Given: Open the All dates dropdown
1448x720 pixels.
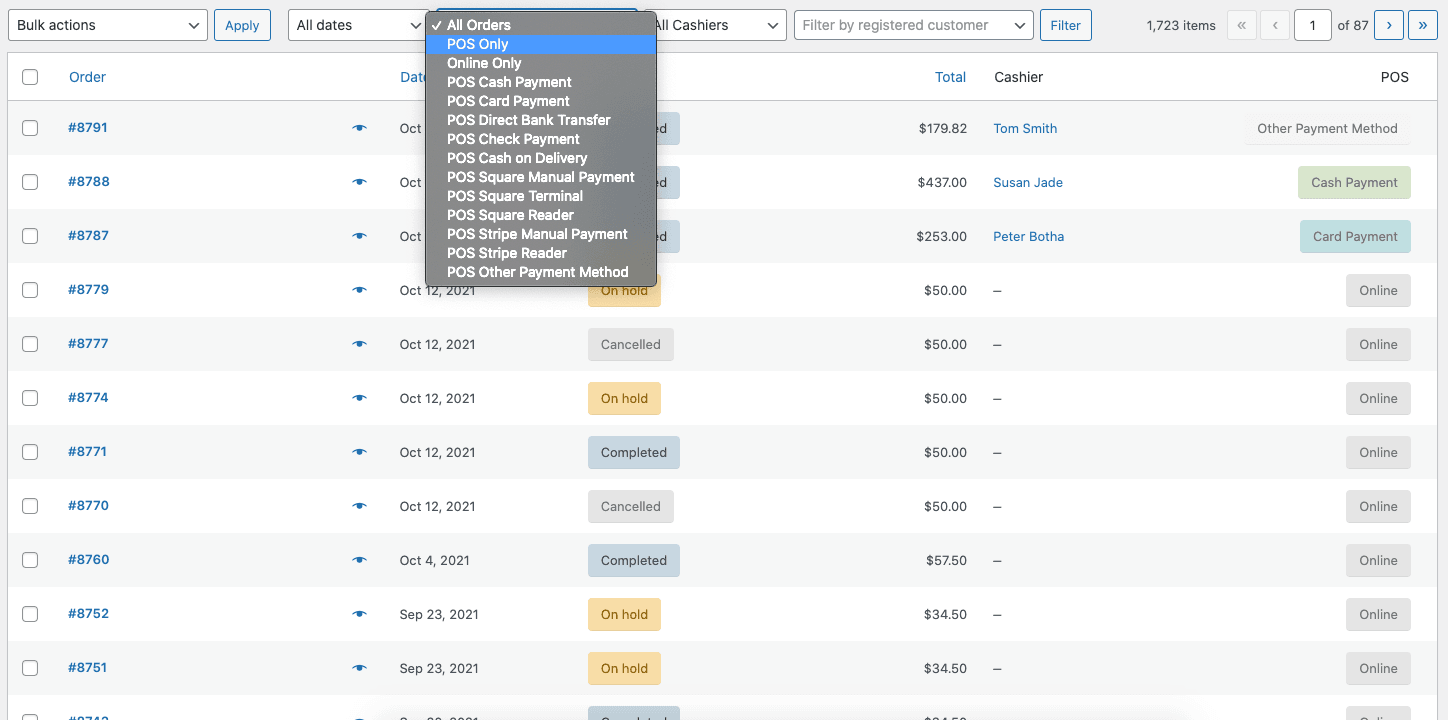Looking at the screenshot, I should [356, 24].
